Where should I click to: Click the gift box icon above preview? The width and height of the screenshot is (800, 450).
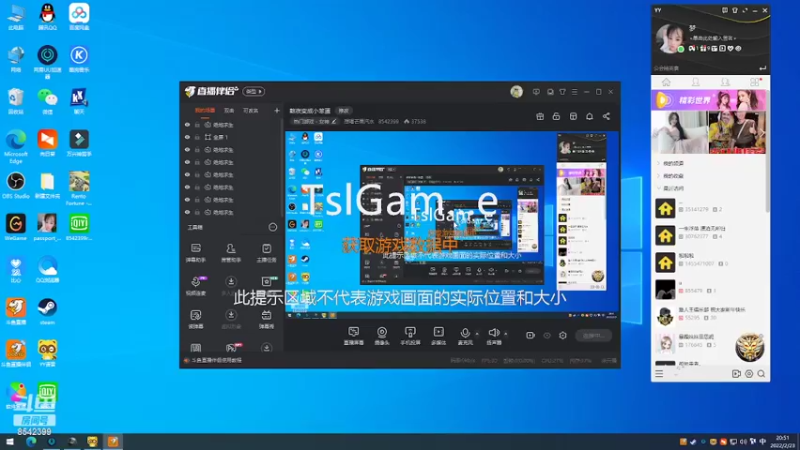point(540,116)
